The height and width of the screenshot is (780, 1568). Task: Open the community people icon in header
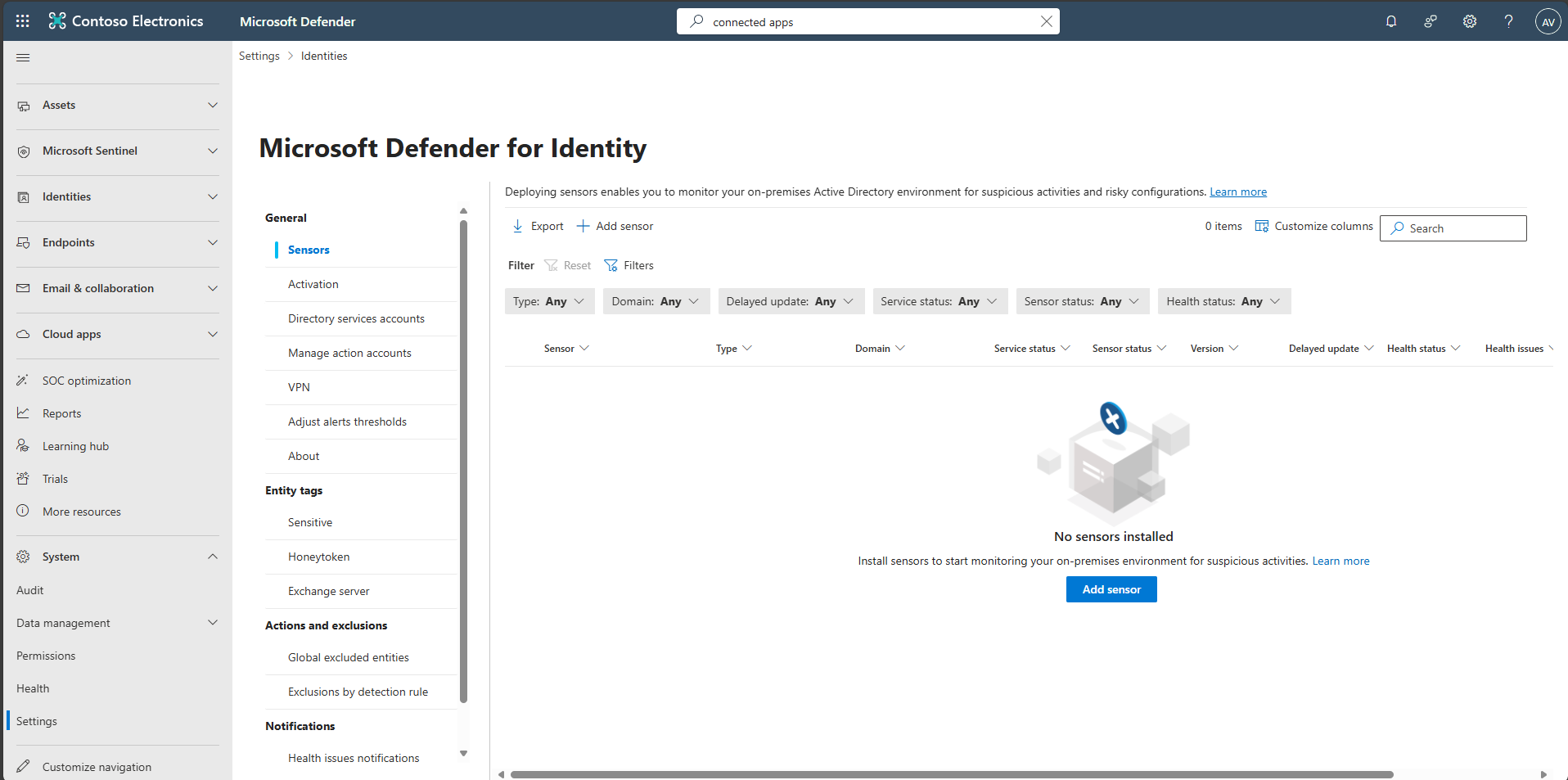1431,21
